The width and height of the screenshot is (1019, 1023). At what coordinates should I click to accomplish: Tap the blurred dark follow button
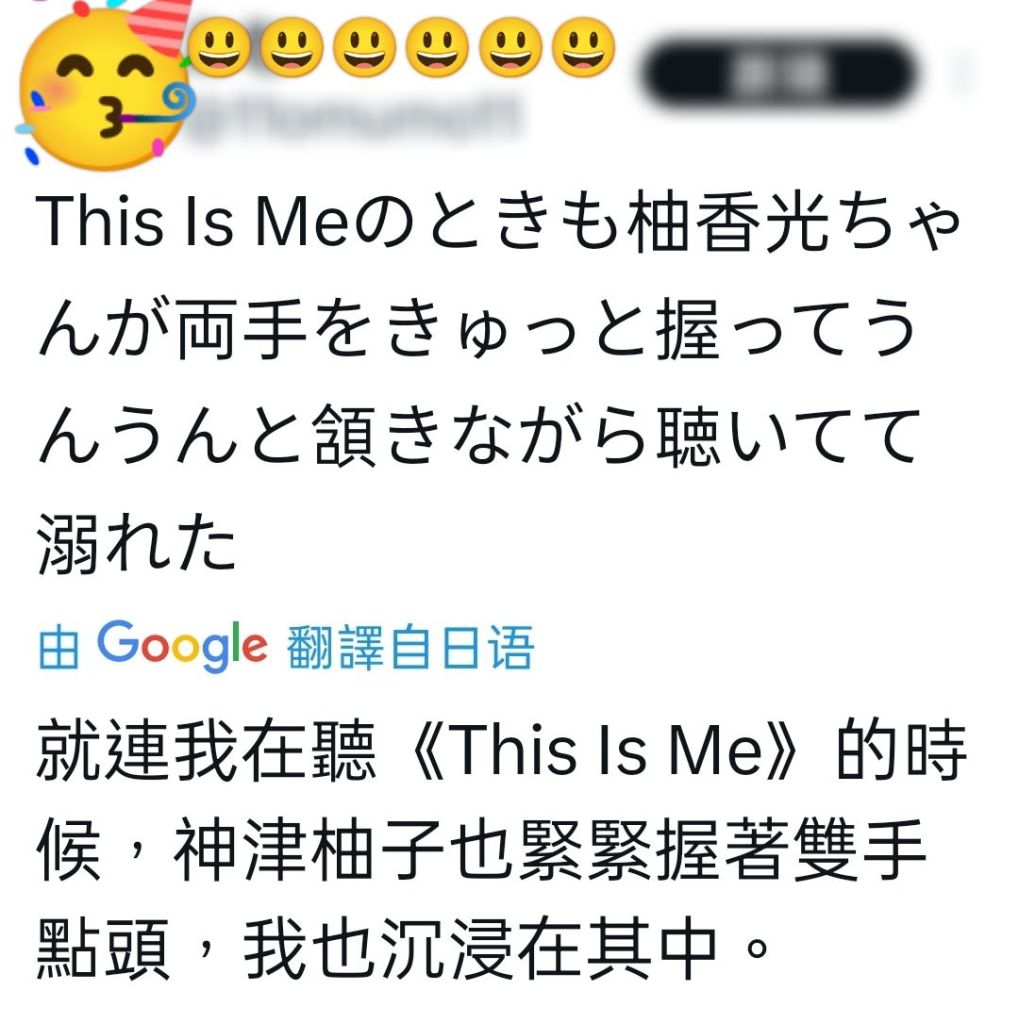[780, 73]
